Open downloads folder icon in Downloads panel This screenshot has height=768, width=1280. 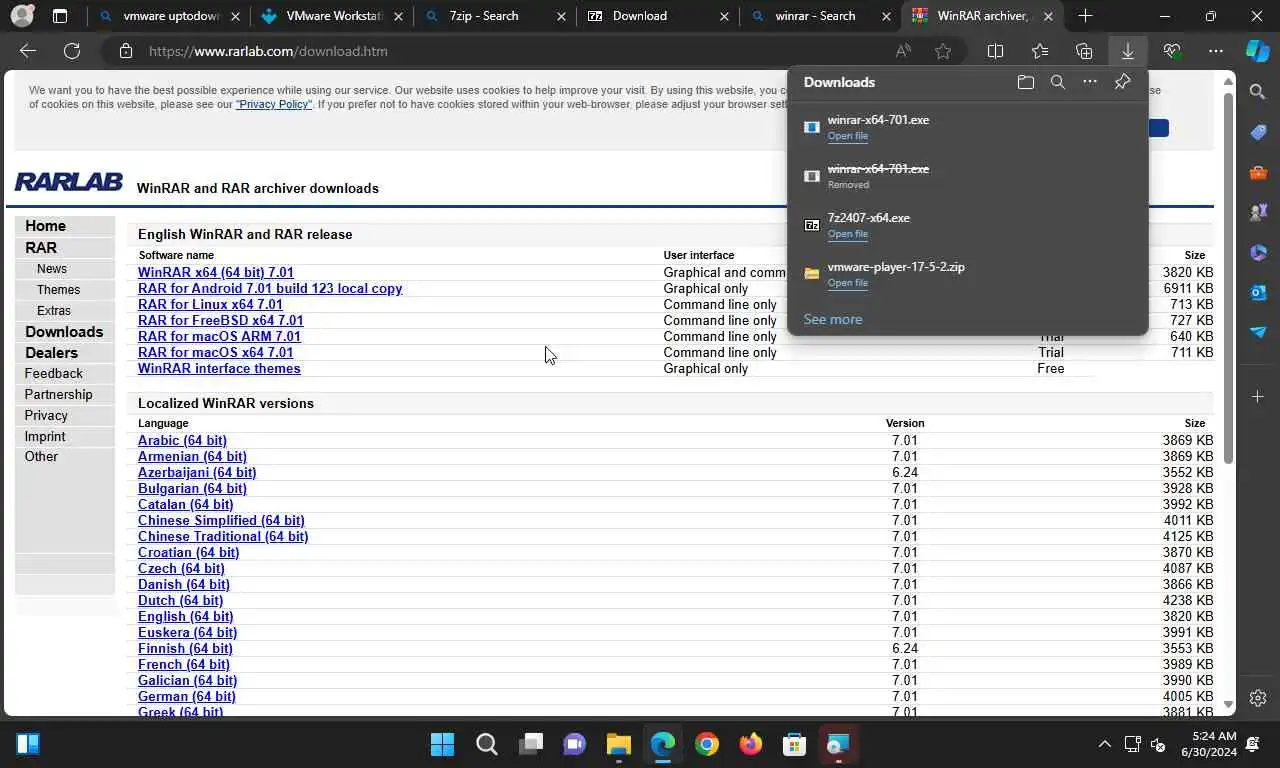pos(1025,82)
